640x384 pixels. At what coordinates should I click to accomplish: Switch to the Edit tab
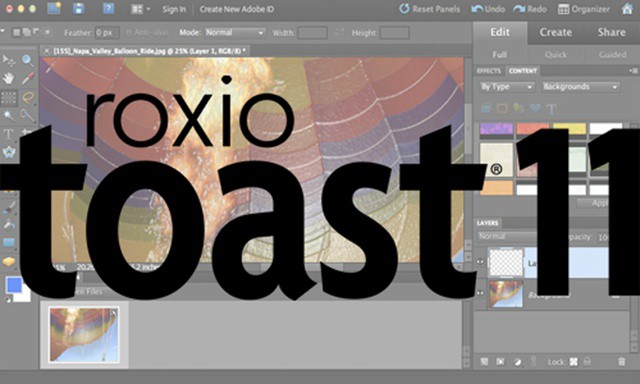[x=500, y=32]
